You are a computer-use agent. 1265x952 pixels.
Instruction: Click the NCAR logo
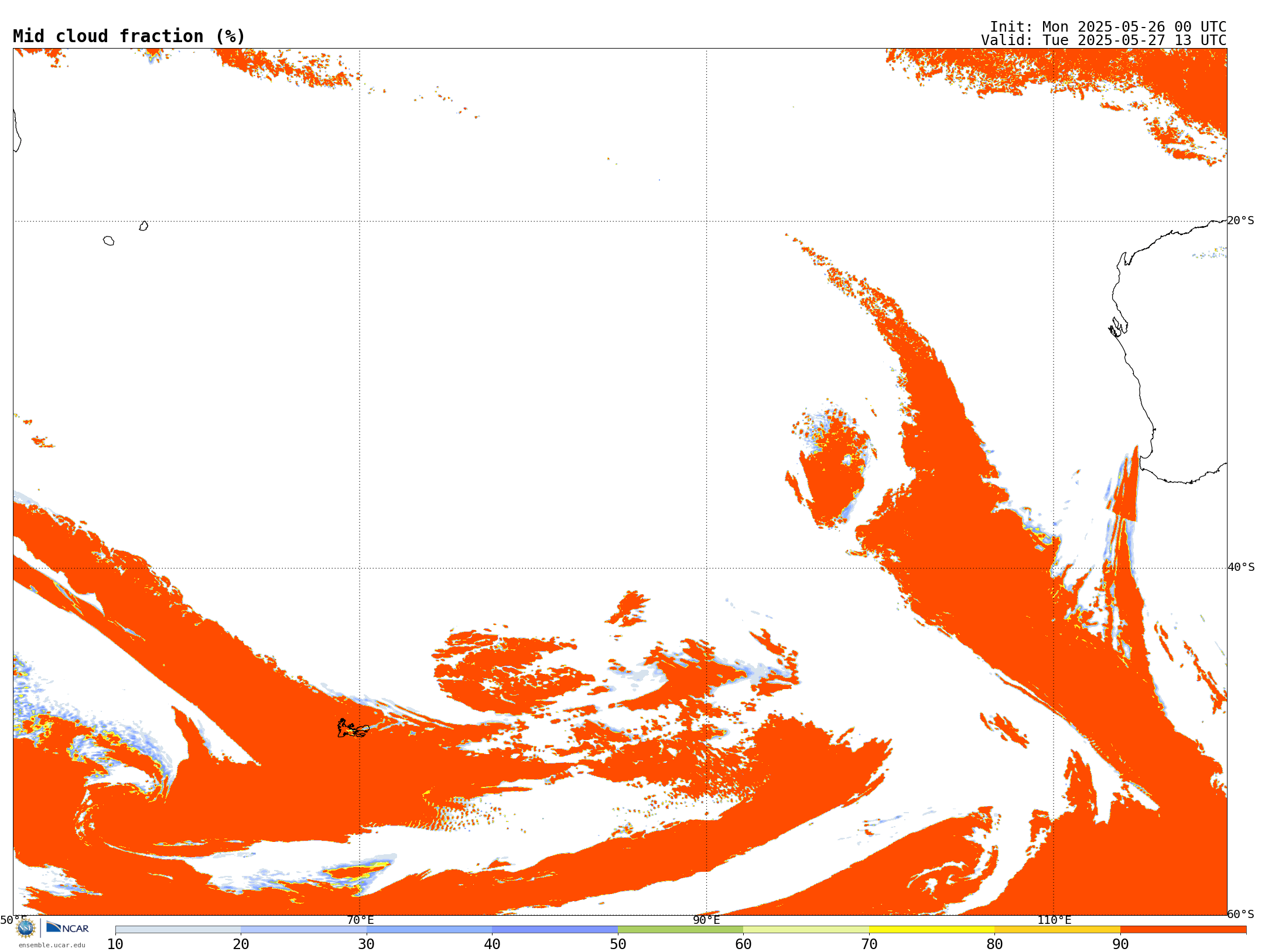click(67, 927)
